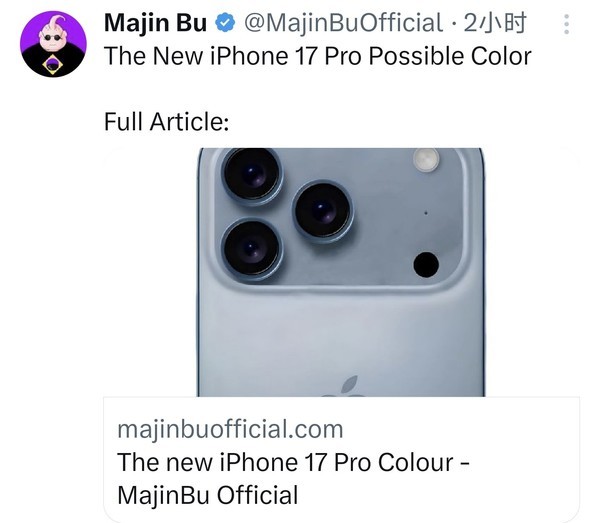Click the blue phone body below camera bump
Viewport: 600px width, 523px height.
pyautogui.click(x=341, y=337)
